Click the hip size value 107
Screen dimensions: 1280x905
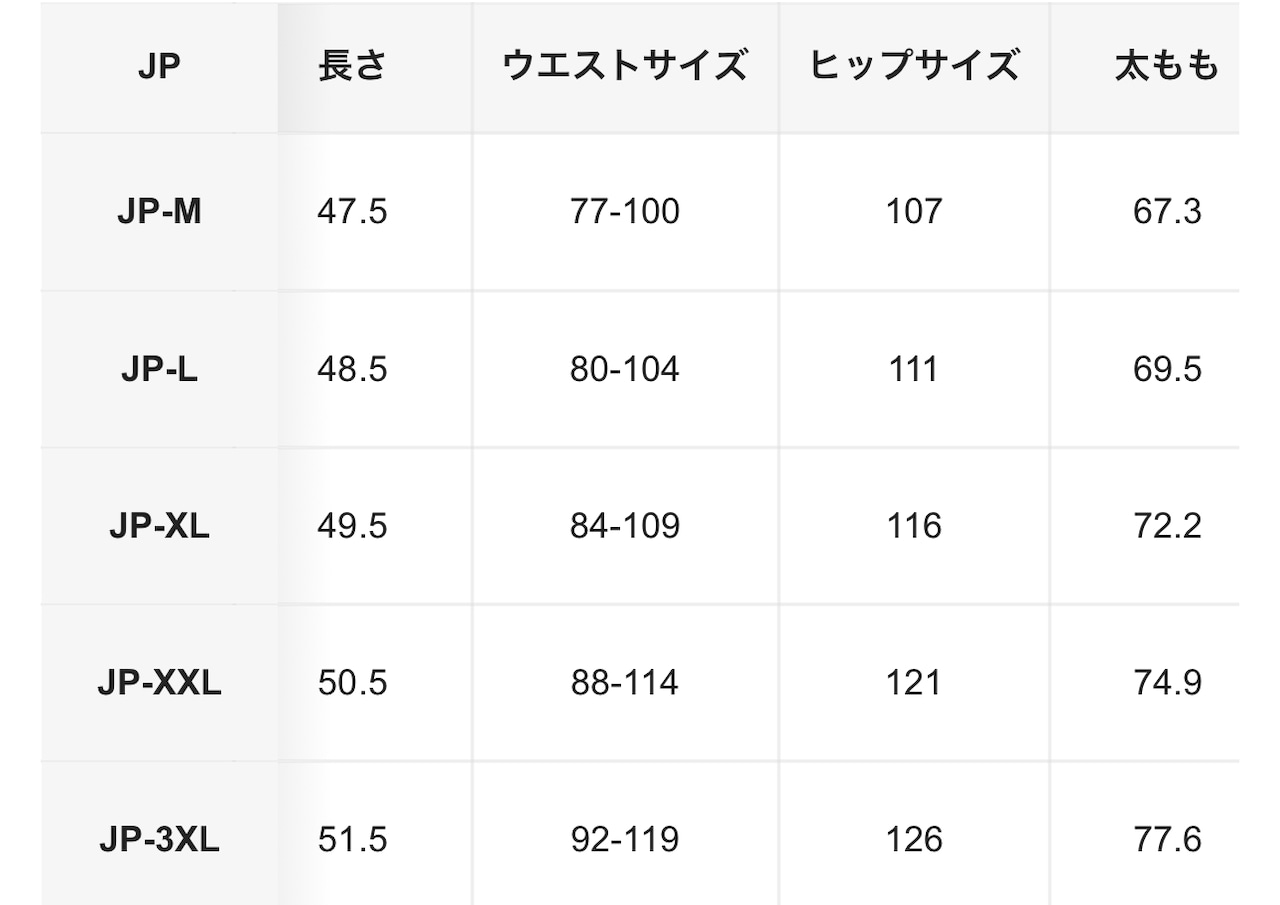point(914,211)
